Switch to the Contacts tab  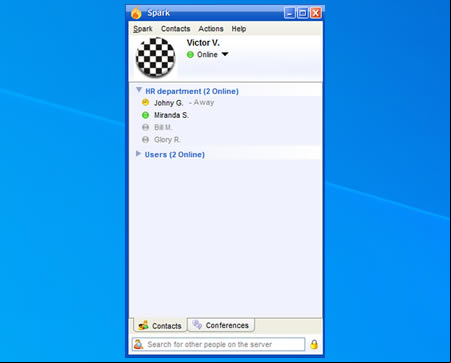(x=160, y=326)
